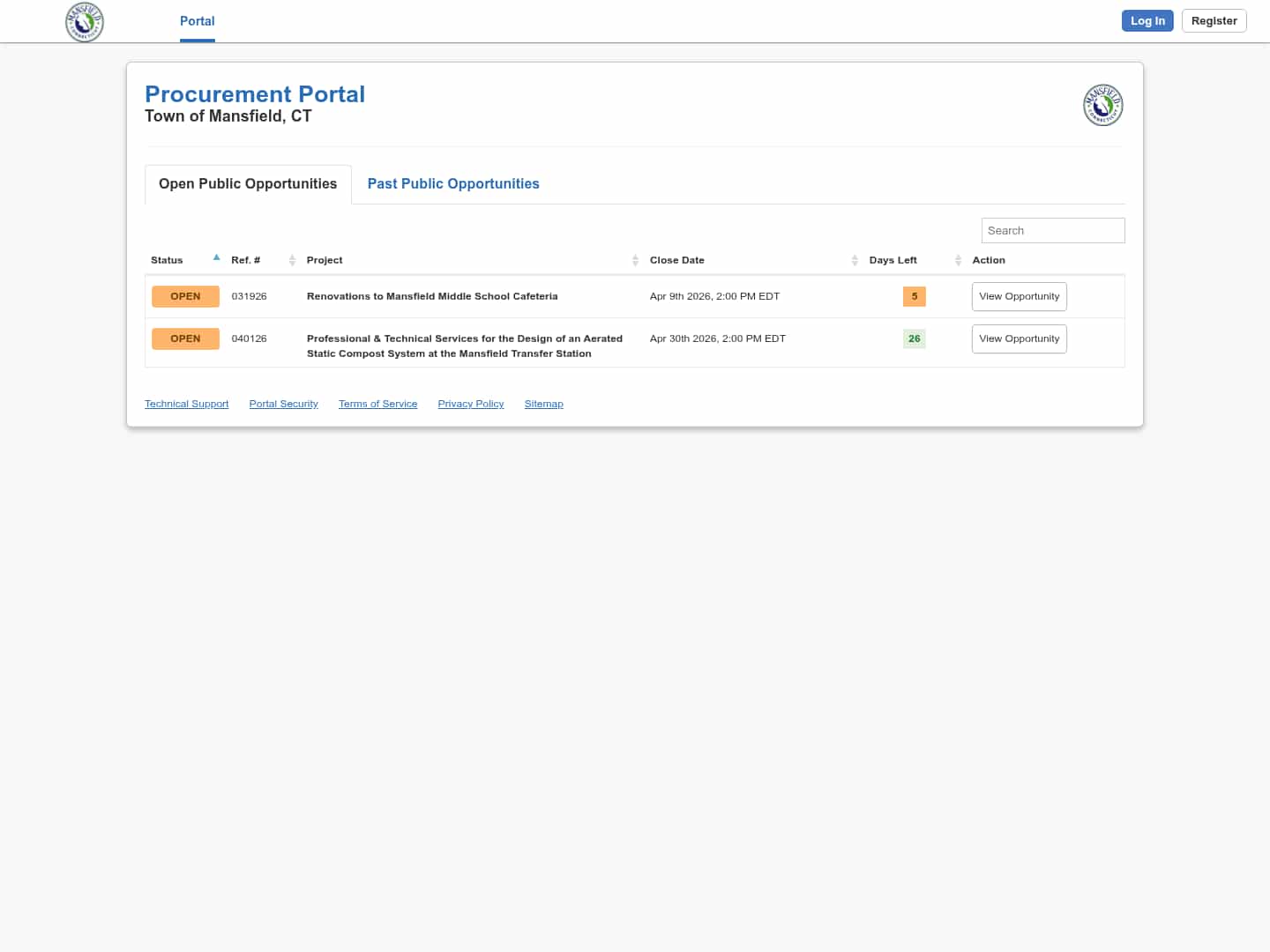Sort the Days Left column using its sort arrows
This screenshot has height=952, width=1270.
click(x=958, y=260)
